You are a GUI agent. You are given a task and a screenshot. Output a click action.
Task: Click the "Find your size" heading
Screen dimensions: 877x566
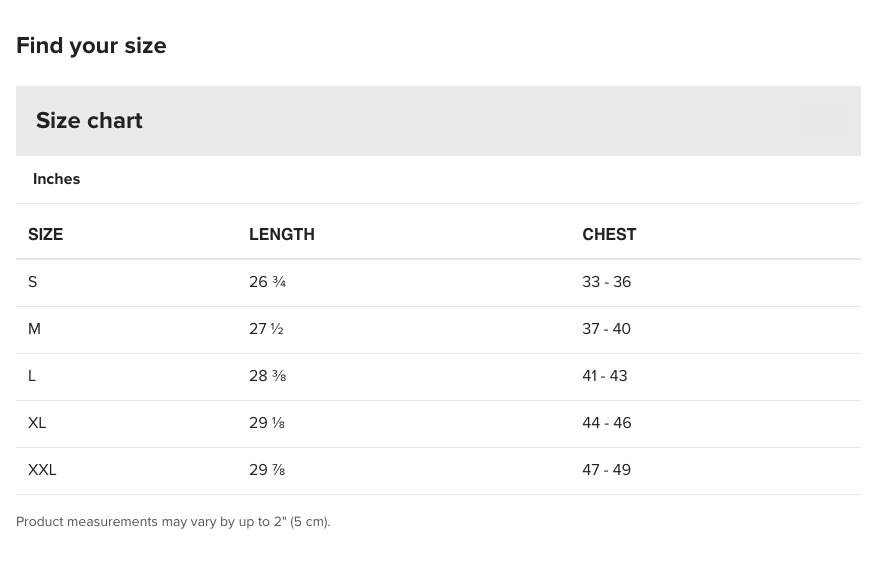[x=91, y=46]
